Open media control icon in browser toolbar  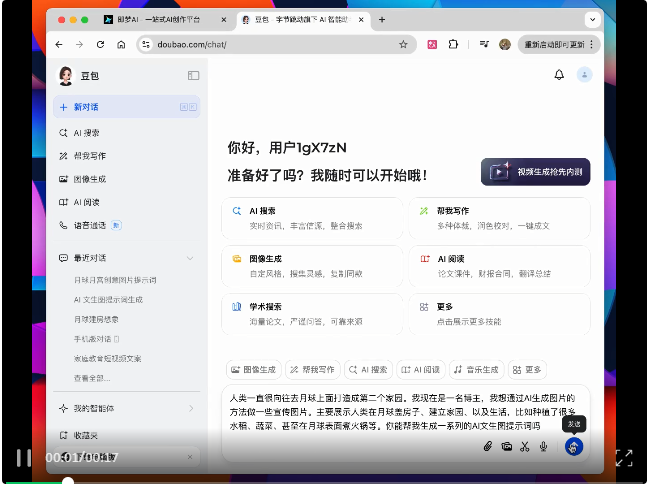(484, 44)
